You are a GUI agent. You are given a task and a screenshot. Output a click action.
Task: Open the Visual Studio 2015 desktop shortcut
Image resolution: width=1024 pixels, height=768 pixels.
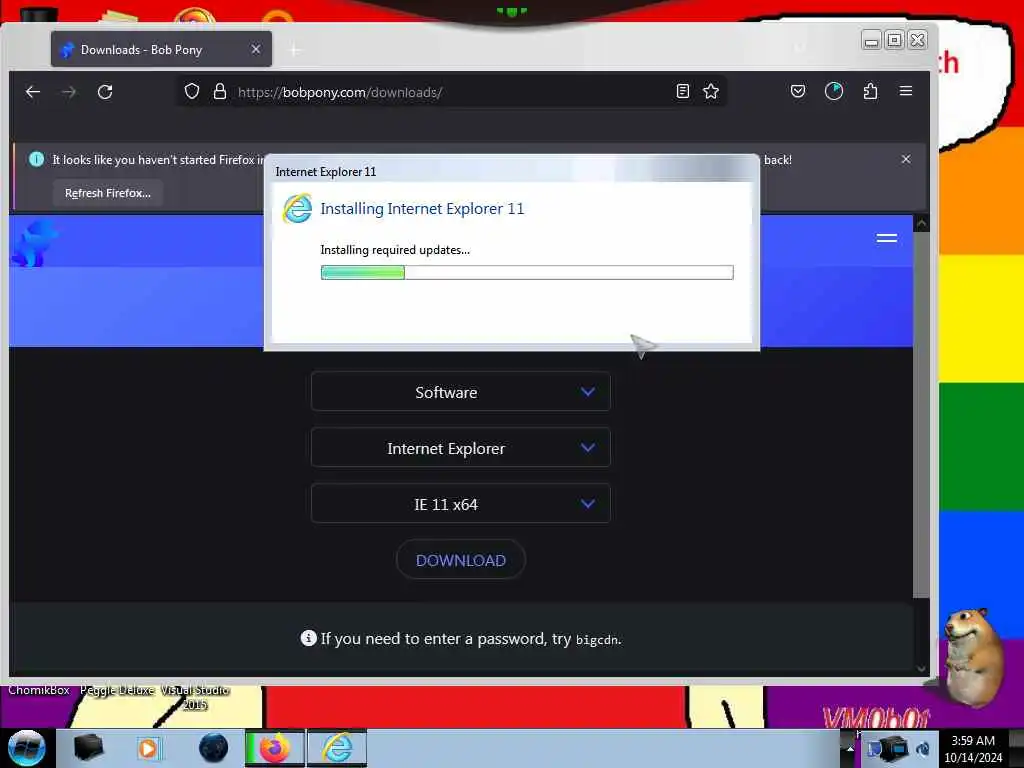click(x=195, y=697)
